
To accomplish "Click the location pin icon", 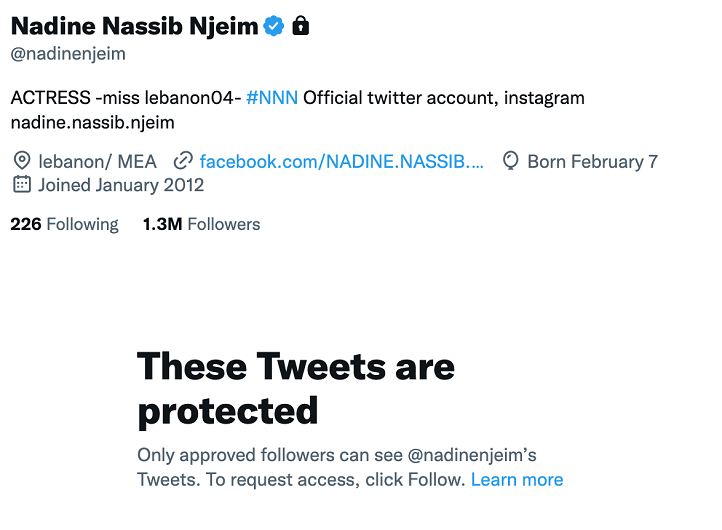I will 21,161.
